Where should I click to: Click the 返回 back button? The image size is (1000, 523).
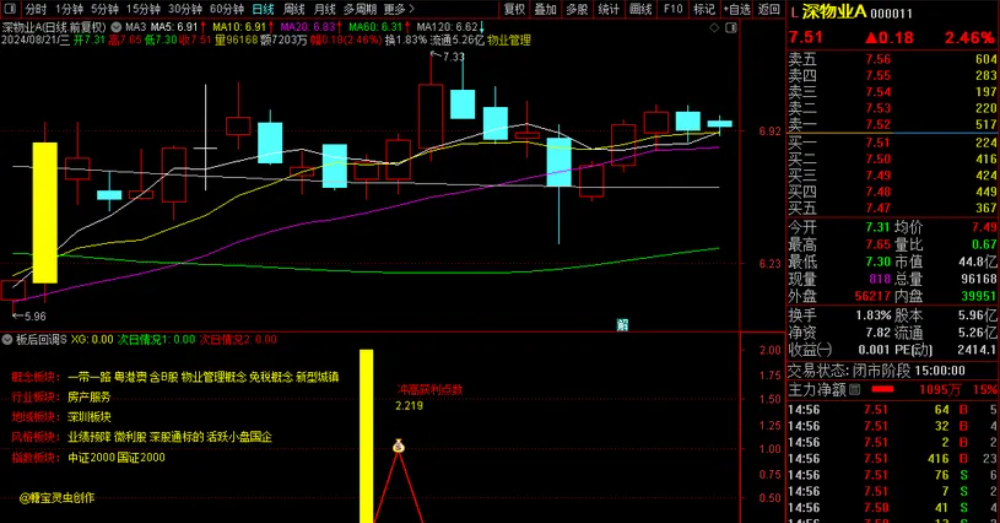[x=769, y=9]
